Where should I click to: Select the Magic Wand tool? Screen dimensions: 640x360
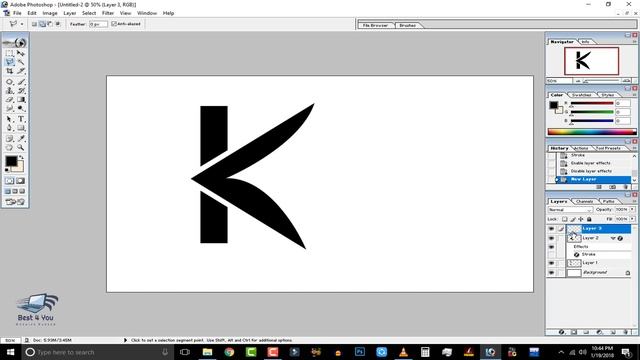tap(20, 62)
